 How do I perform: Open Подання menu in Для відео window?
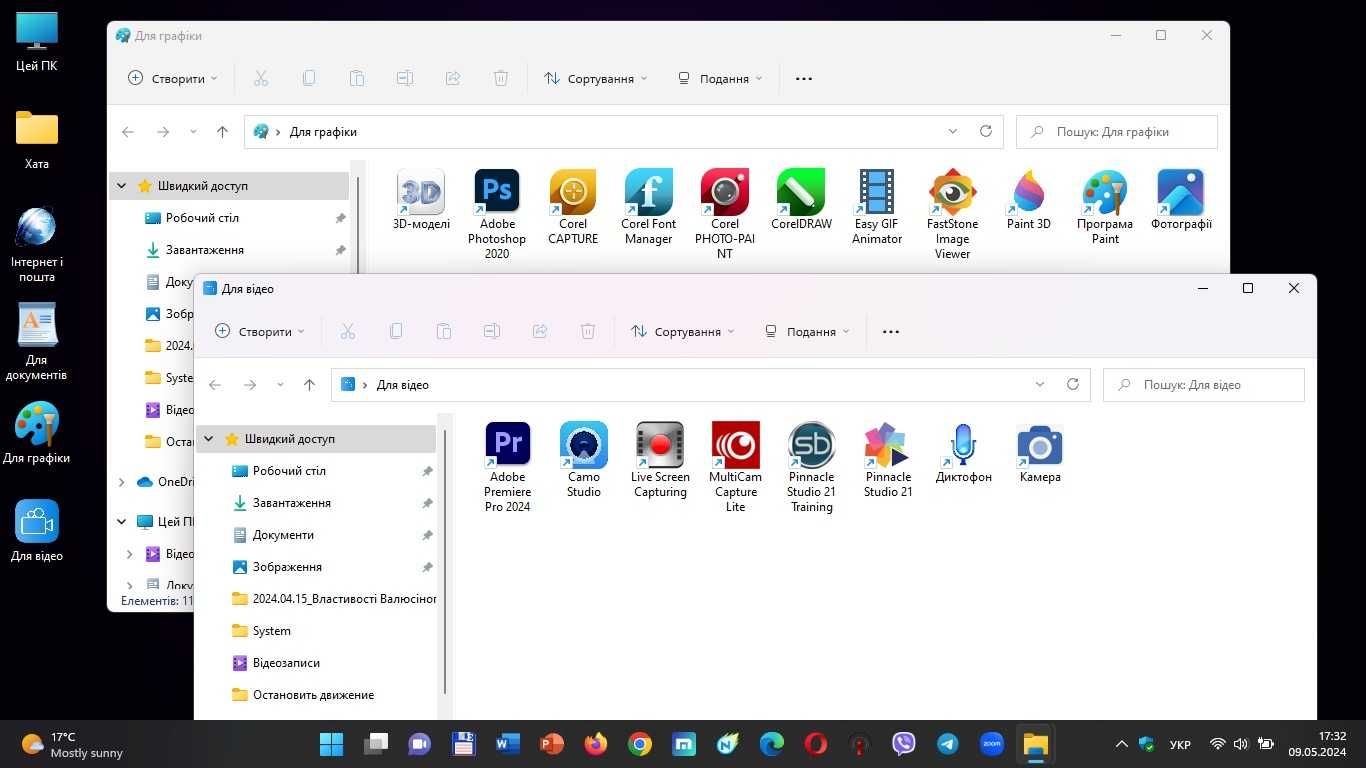pos(807,331)
